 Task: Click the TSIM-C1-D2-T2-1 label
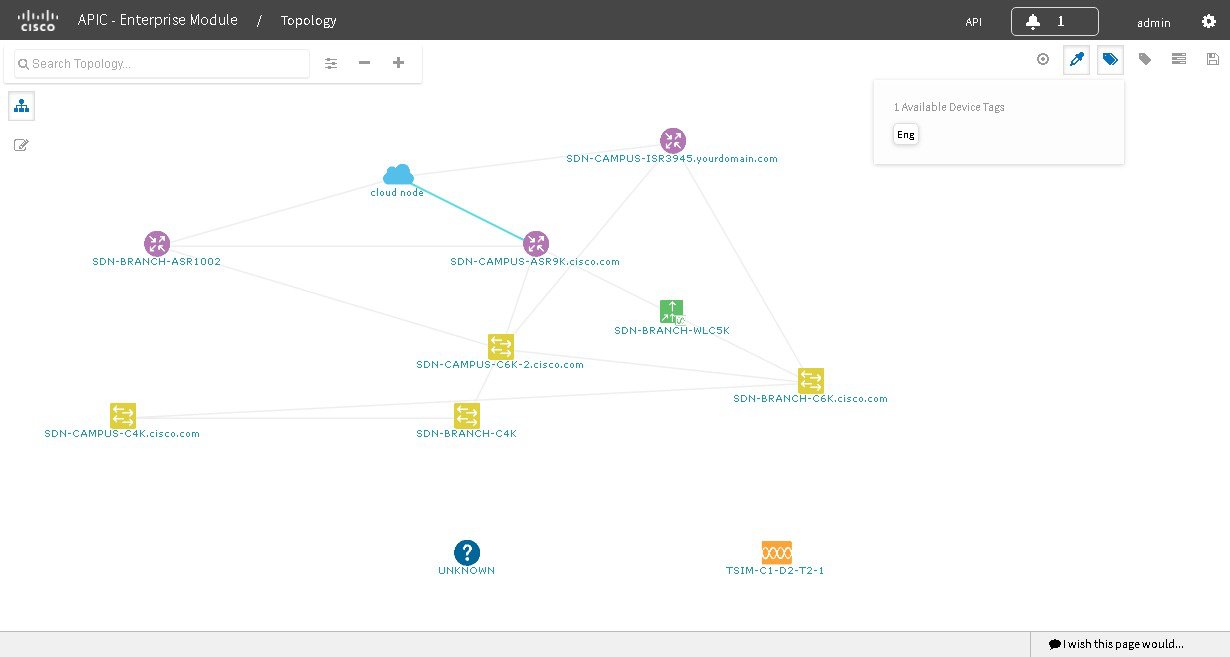click(x=775, y=571)
